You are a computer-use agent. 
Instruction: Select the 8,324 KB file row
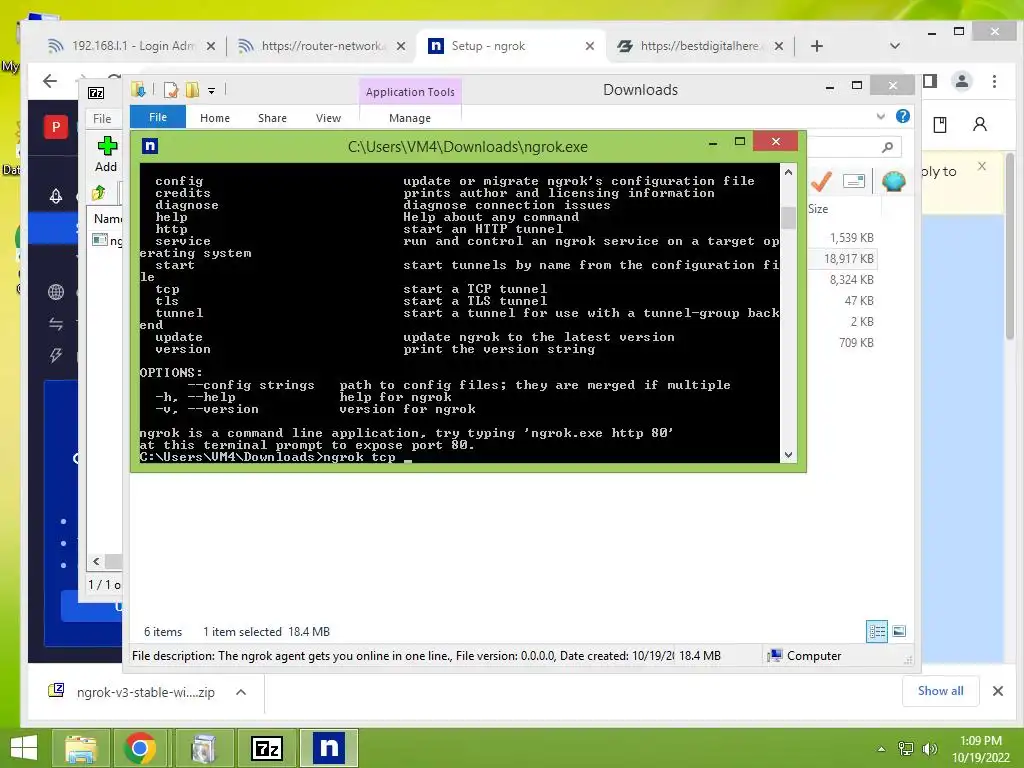tap(842, 280)
